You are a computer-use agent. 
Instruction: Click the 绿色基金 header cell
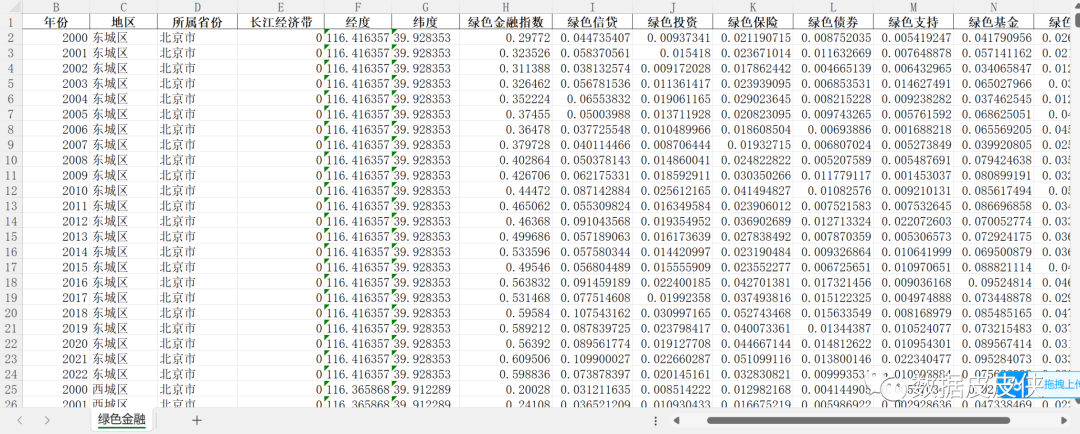coord(994,21)
